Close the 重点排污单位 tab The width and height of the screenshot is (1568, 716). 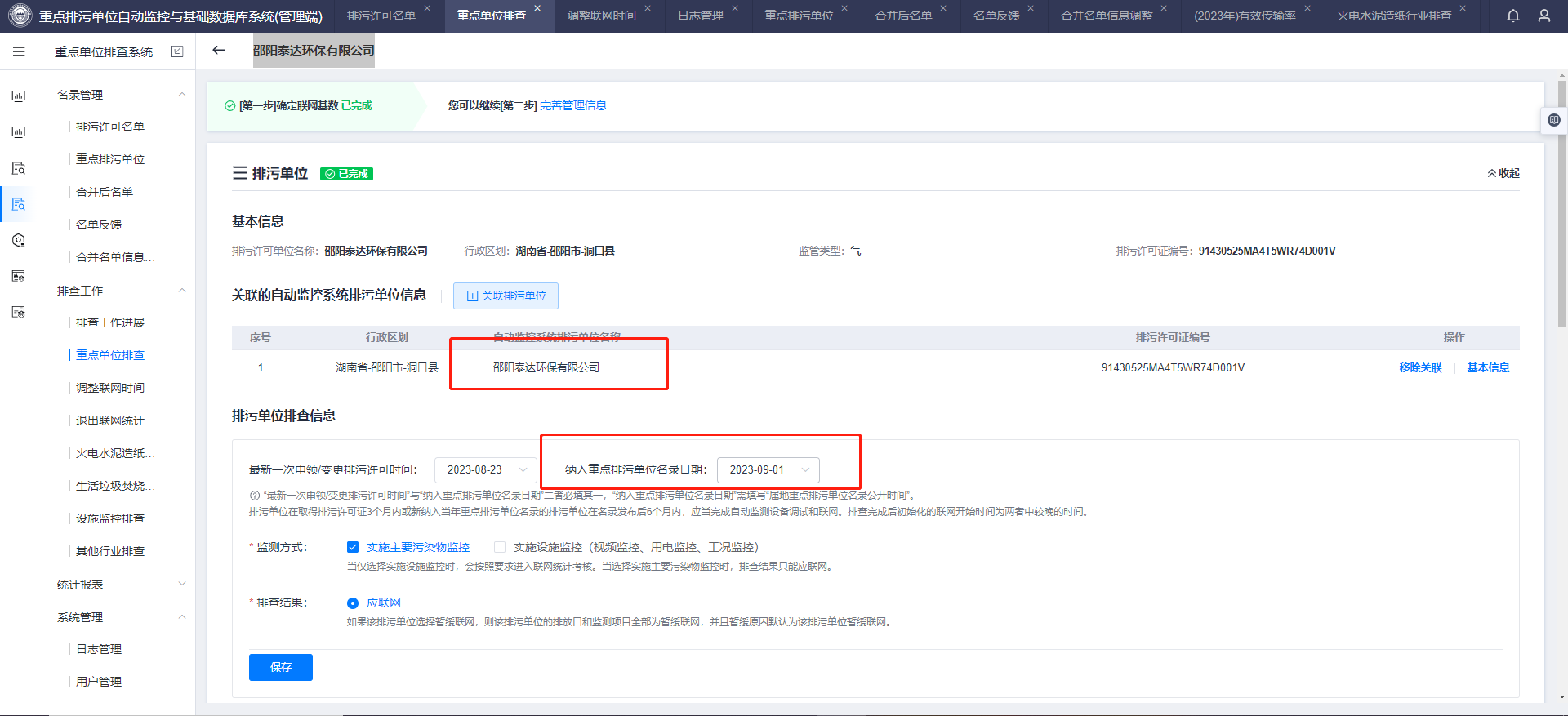[844, 8]
